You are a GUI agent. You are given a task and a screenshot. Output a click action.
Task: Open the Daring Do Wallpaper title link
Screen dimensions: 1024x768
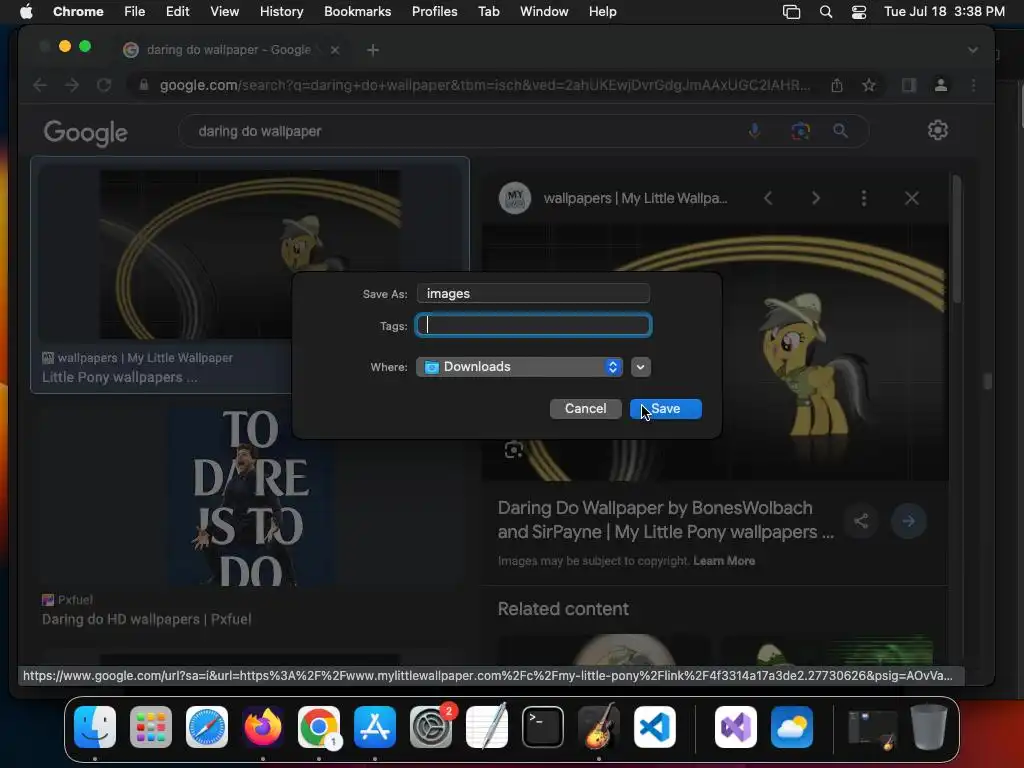click(x=665, y=520)
